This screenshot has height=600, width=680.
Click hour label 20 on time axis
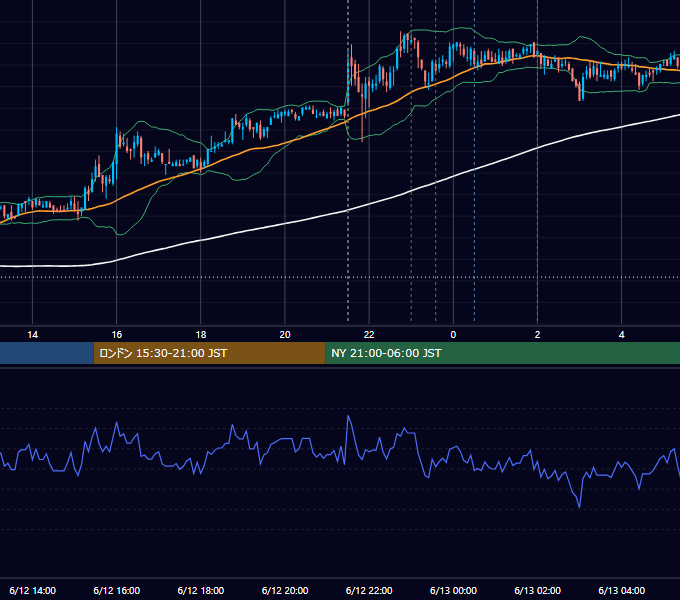point(285,335)
